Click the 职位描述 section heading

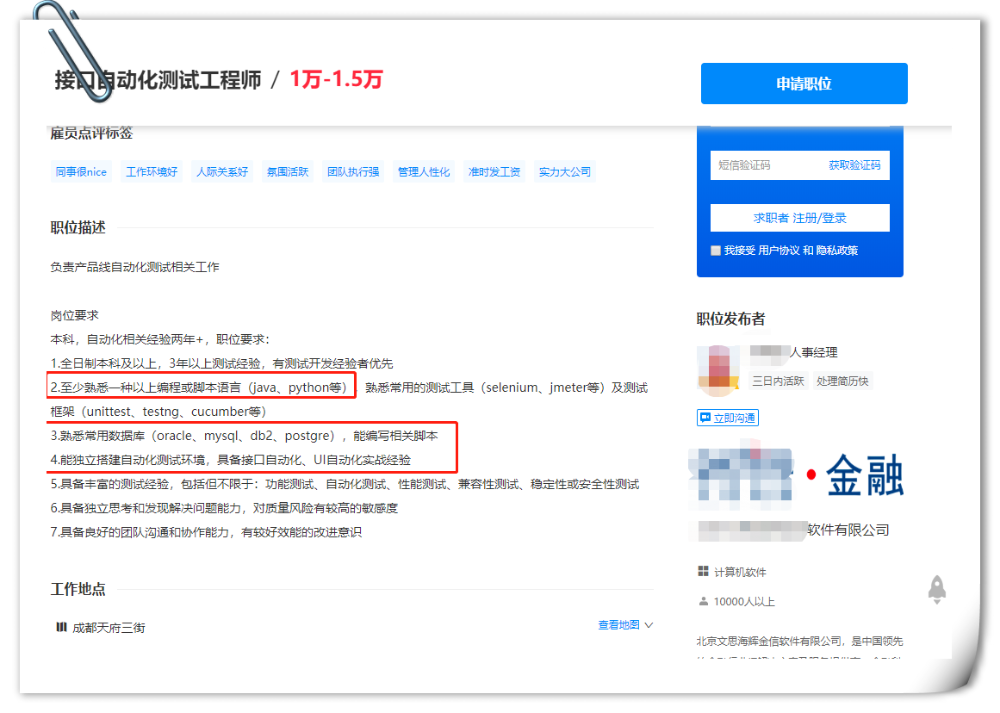tap(78, 228)
